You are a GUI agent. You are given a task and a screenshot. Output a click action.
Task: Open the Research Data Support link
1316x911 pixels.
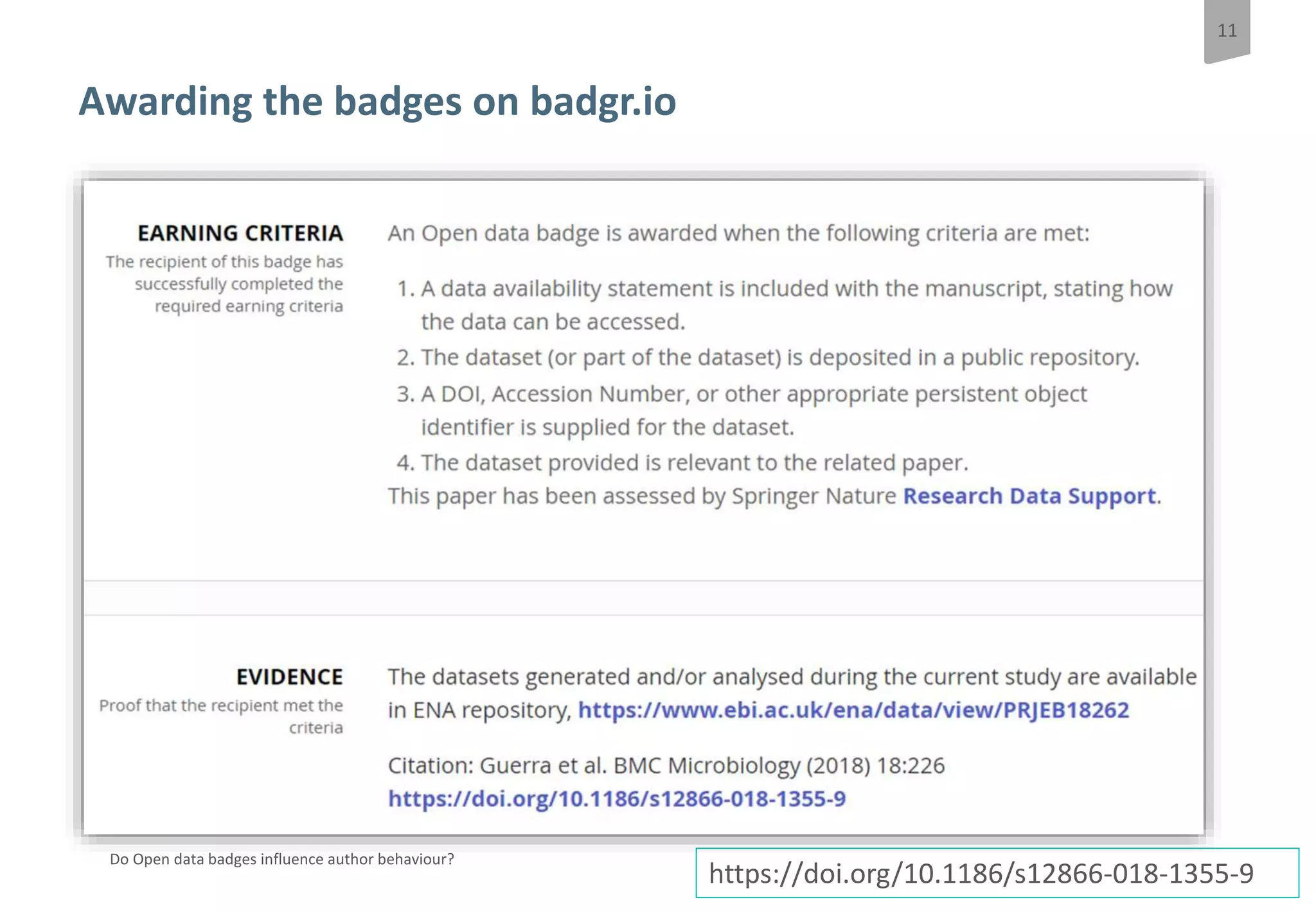point(1029,497)
